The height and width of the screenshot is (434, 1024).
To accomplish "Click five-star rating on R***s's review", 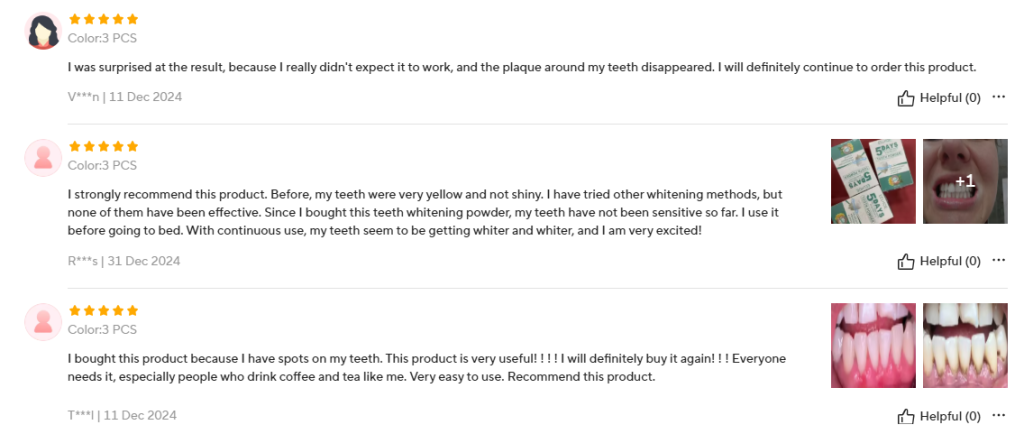I will tap(103, 146).
